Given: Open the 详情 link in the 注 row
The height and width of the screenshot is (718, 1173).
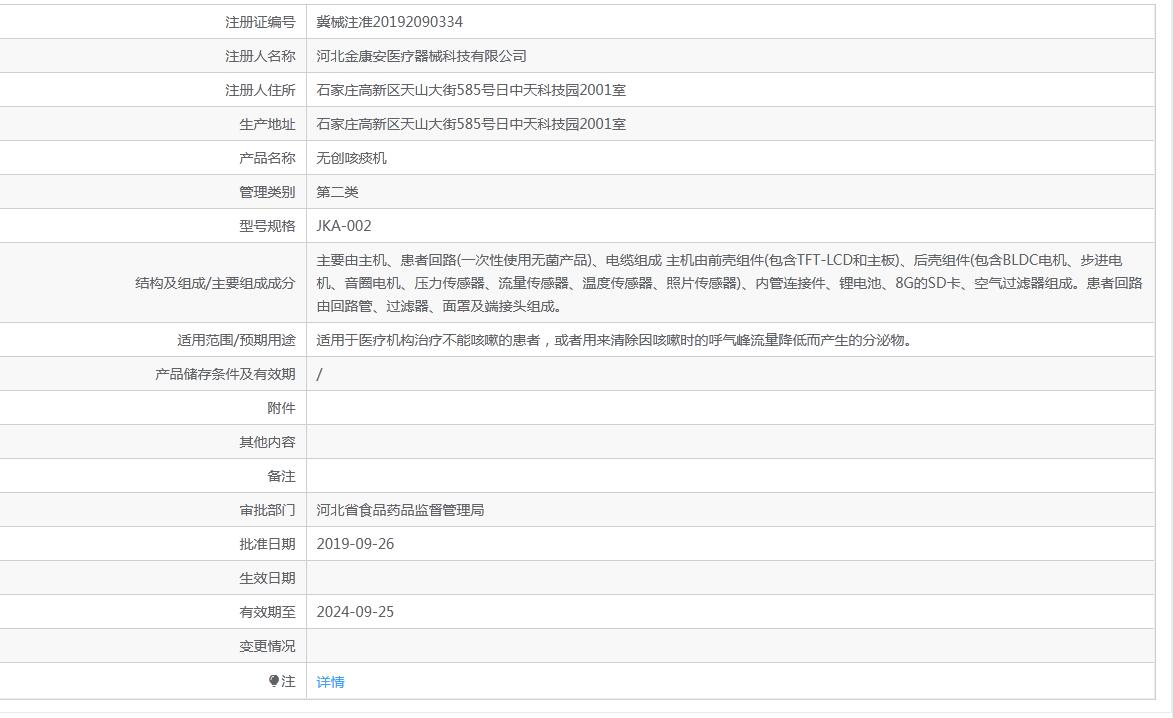Looking at the screenshot, I should pyautogui.click(x=330, y=681).
